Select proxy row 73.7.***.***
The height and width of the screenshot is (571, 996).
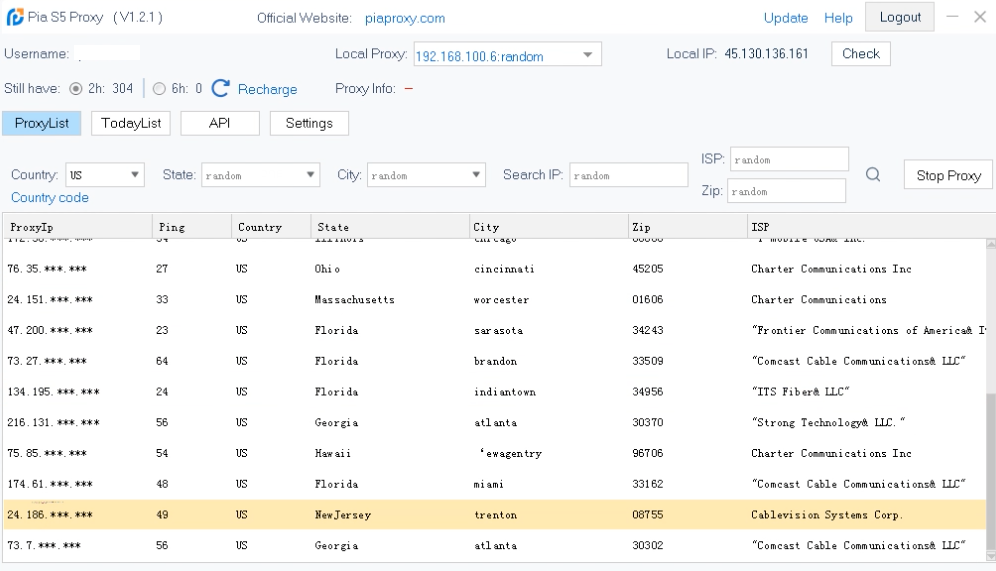[x=494, y=545]
